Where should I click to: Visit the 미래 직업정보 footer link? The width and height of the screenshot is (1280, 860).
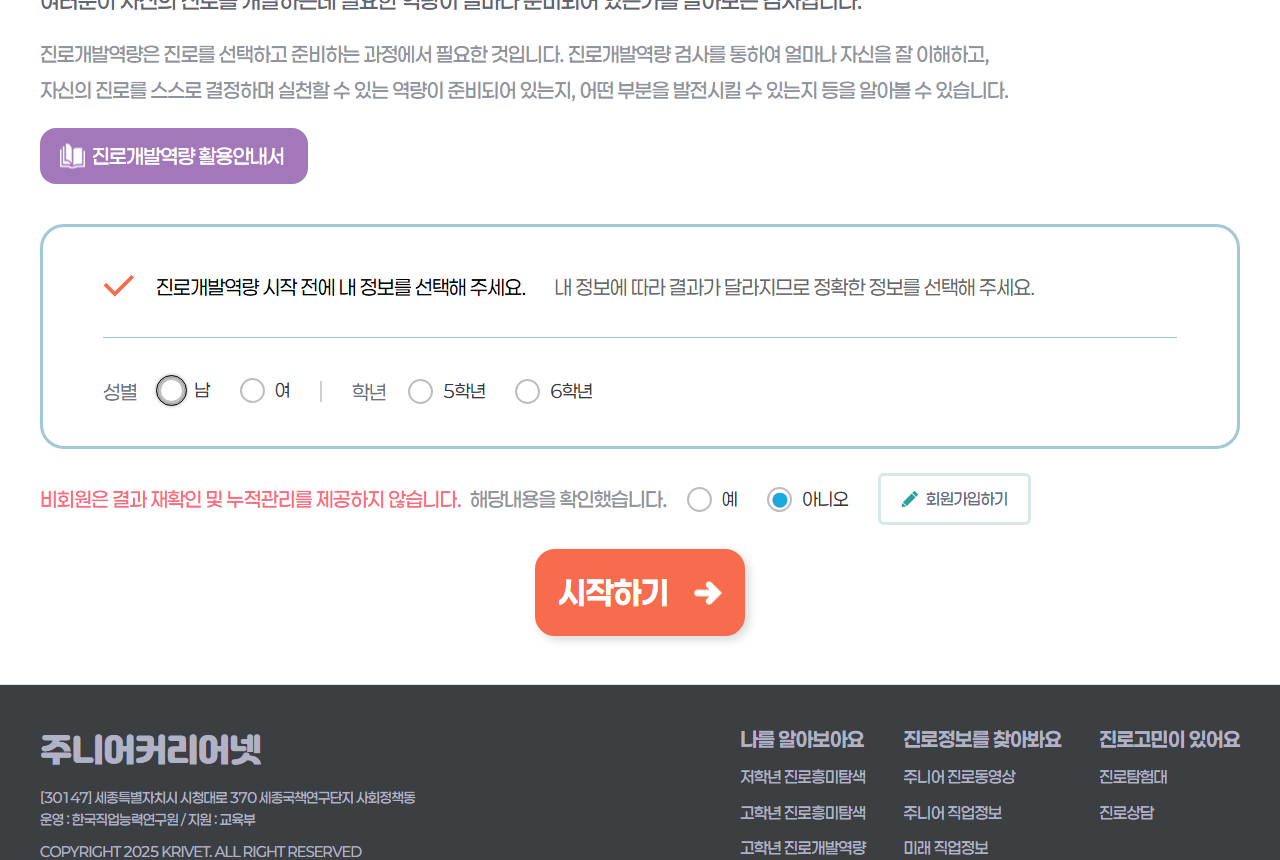(x=945, y=848)
